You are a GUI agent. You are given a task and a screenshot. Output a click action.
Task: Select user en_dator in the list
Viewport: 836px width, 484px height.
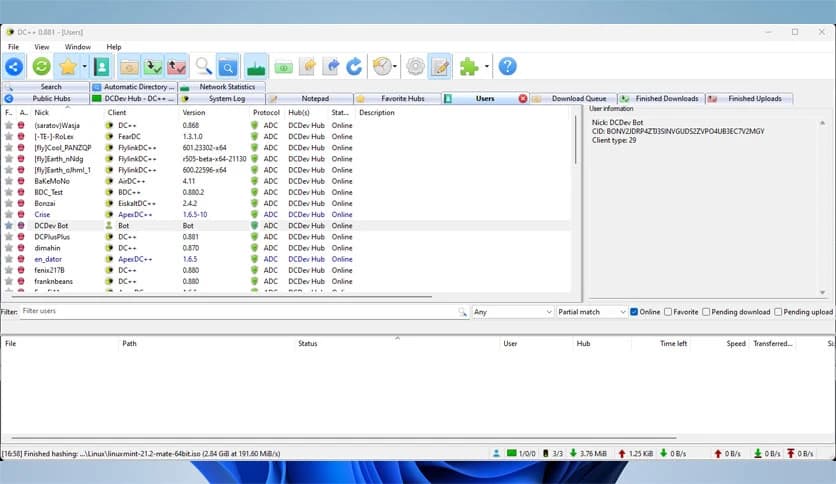[x=286, y=259]
